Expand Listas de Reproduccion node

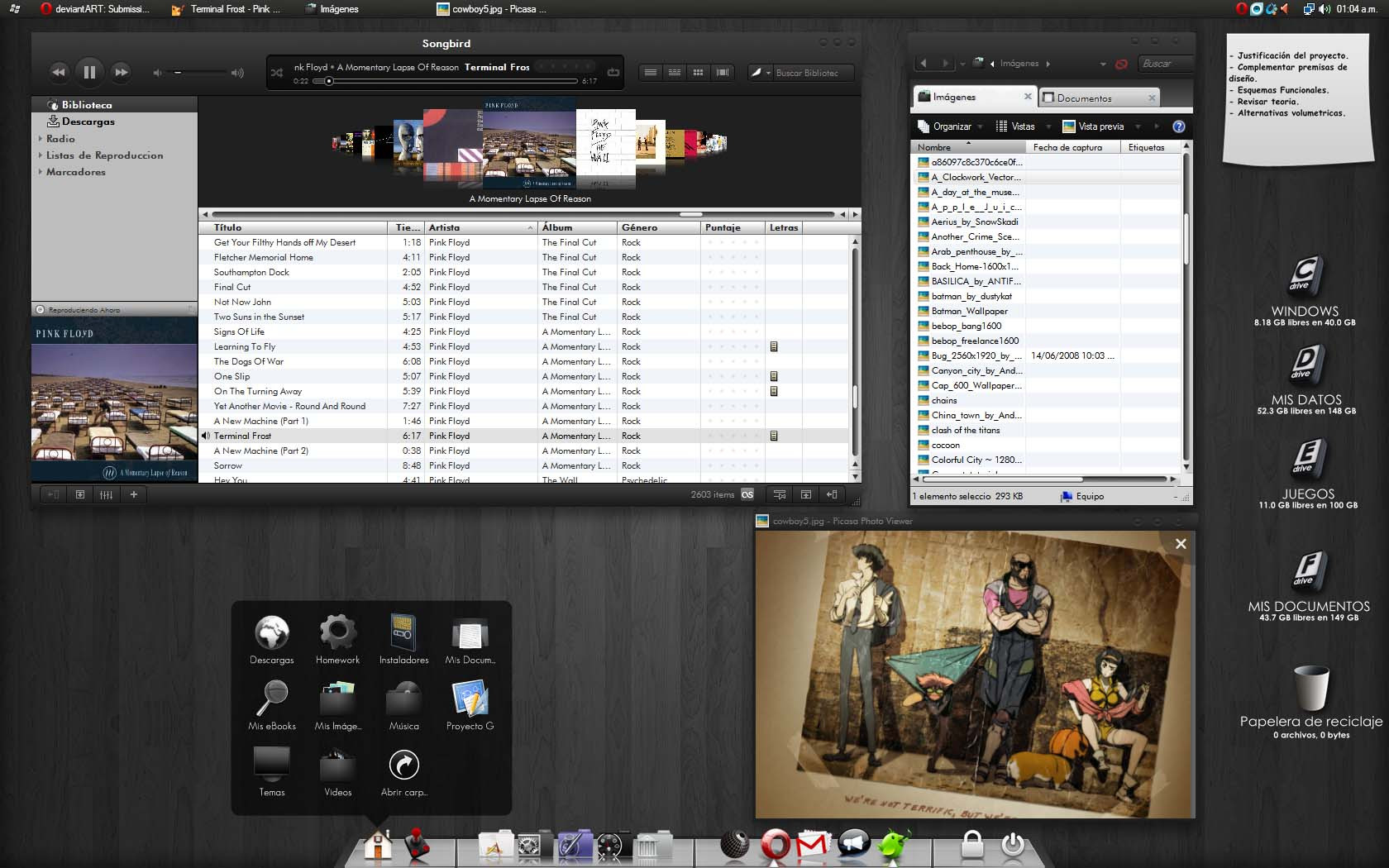click(40, 155)
